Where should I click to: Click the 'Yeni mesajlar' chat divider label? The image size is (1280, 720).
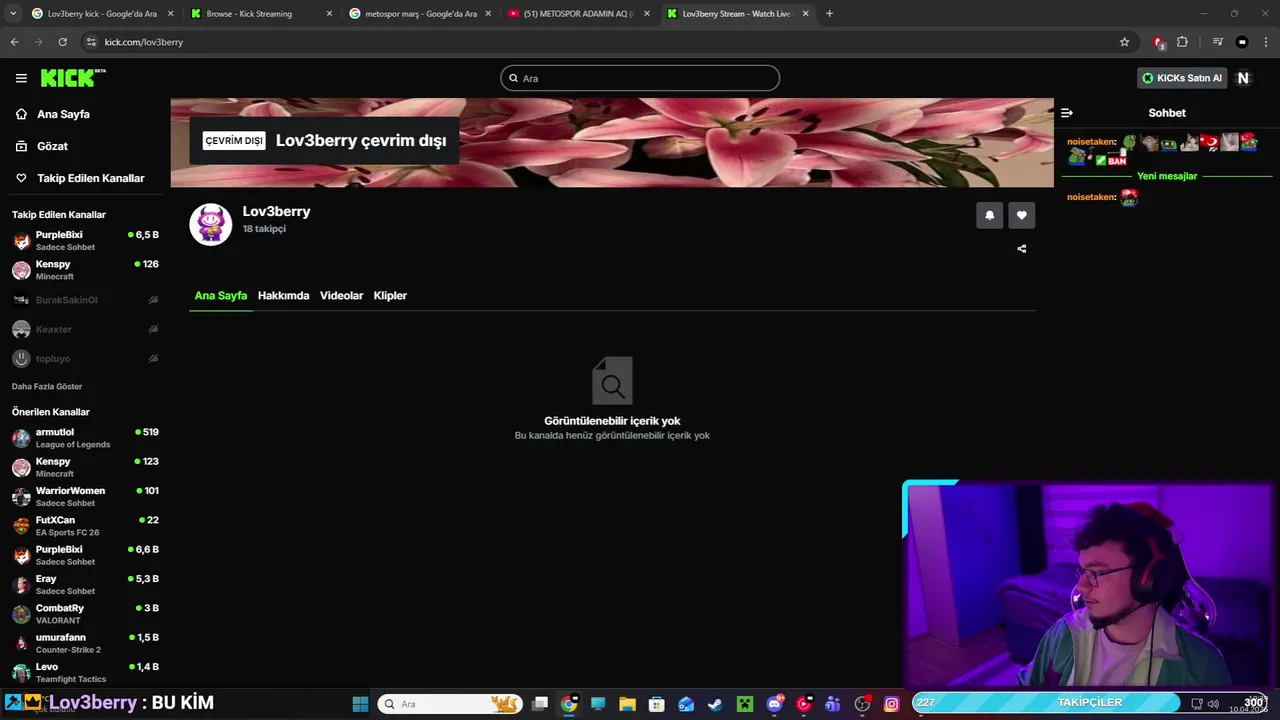tap(1168, 176)
